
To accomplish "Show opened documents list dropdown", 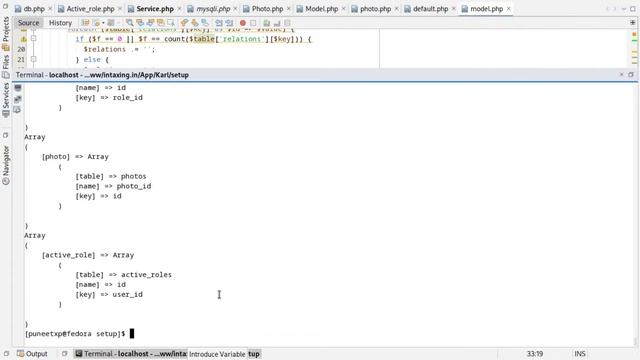I will pos(624,9).
